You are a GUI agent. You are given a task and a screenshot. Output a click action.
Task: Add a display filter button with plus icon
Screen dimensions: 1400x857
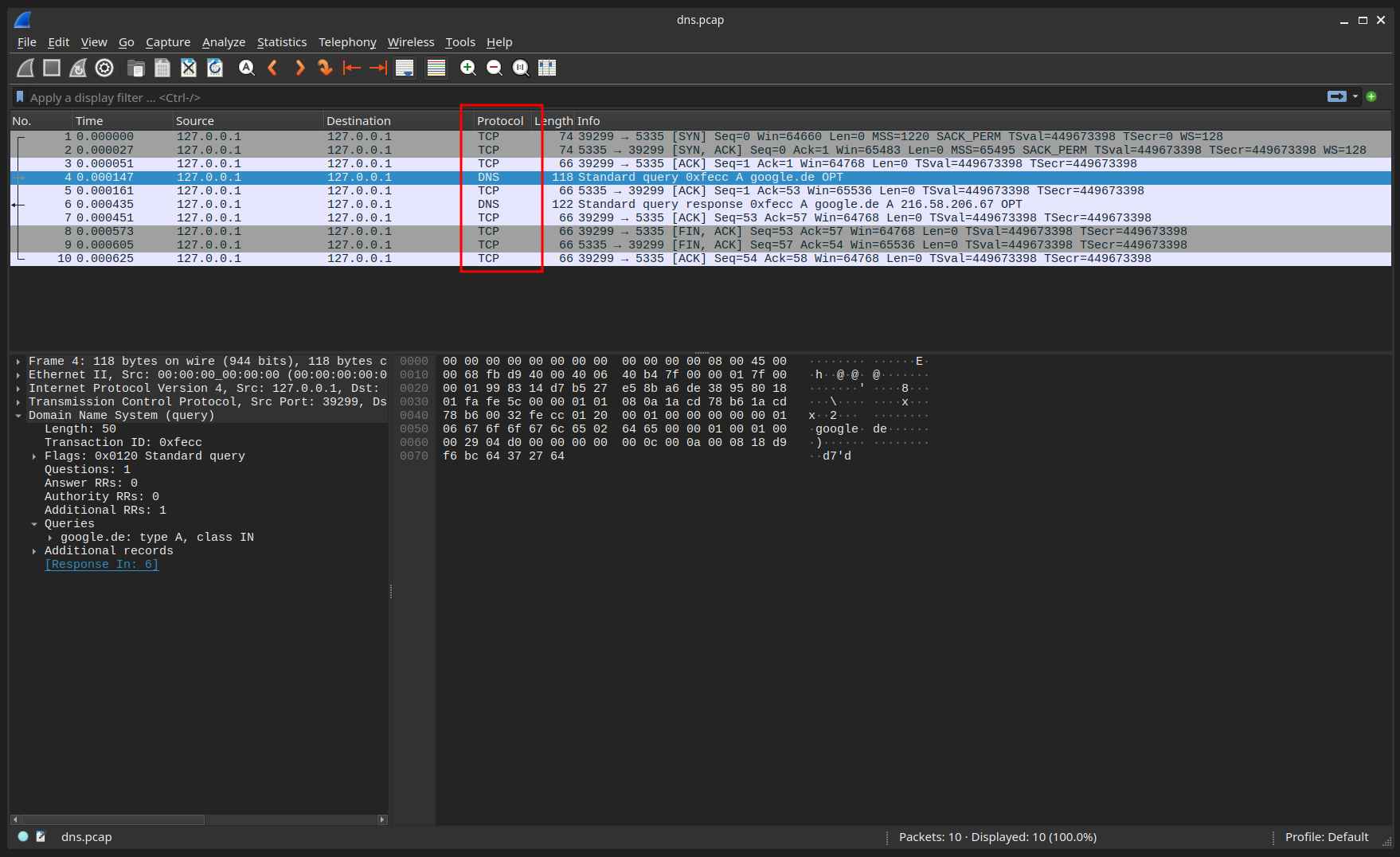[1371, 96]
